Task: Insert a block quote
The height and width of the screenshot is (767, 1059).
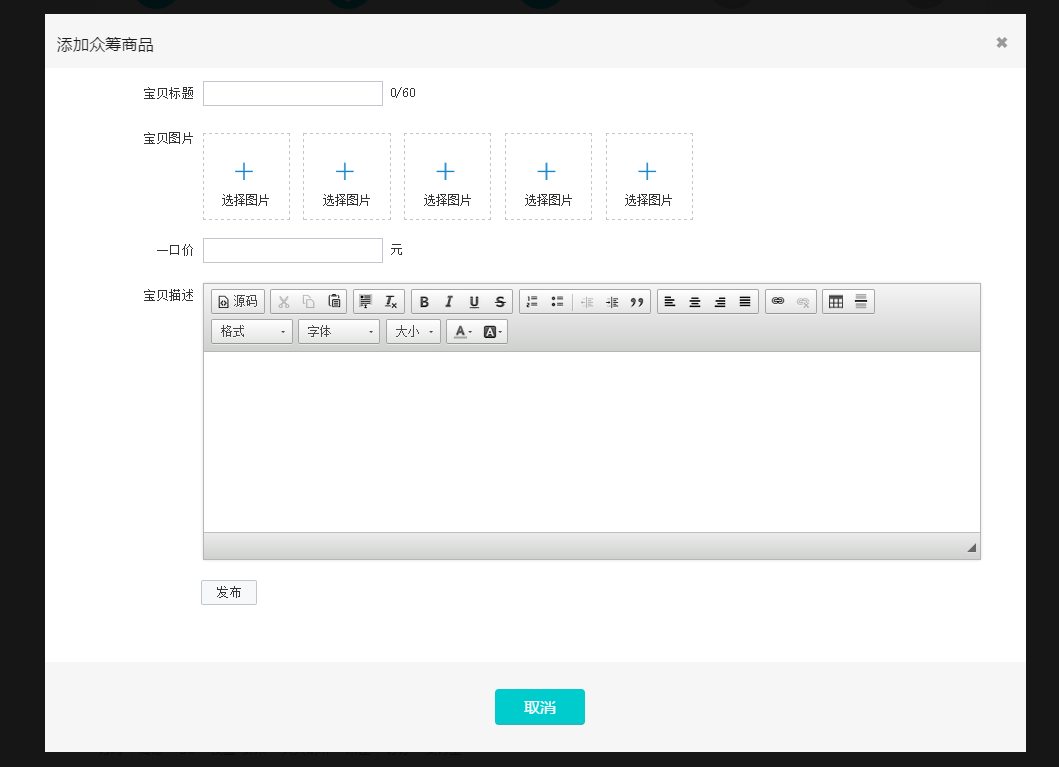Action: 637,302
